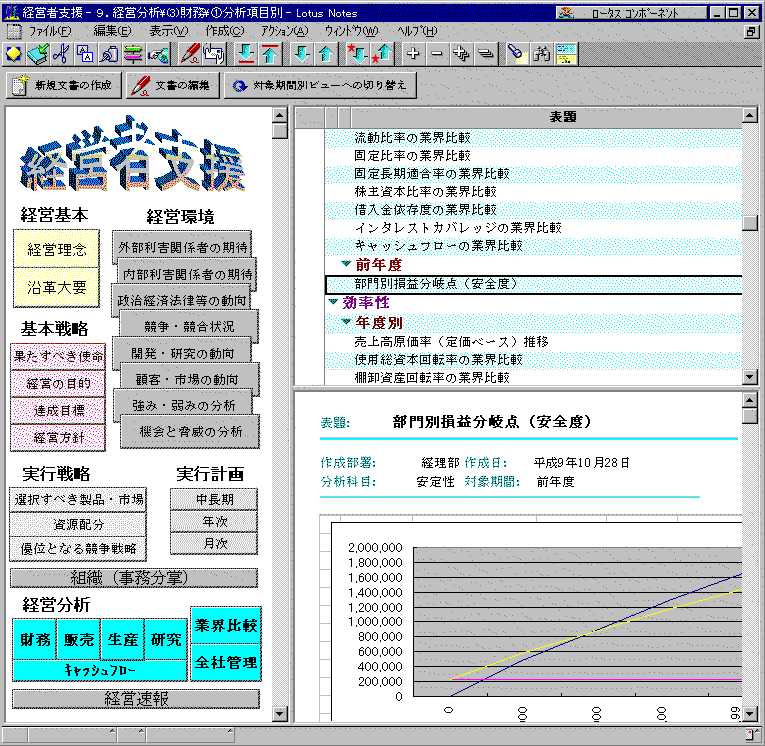
Task: Click the document list scrollbar down arrow
Action: (750, 377)
